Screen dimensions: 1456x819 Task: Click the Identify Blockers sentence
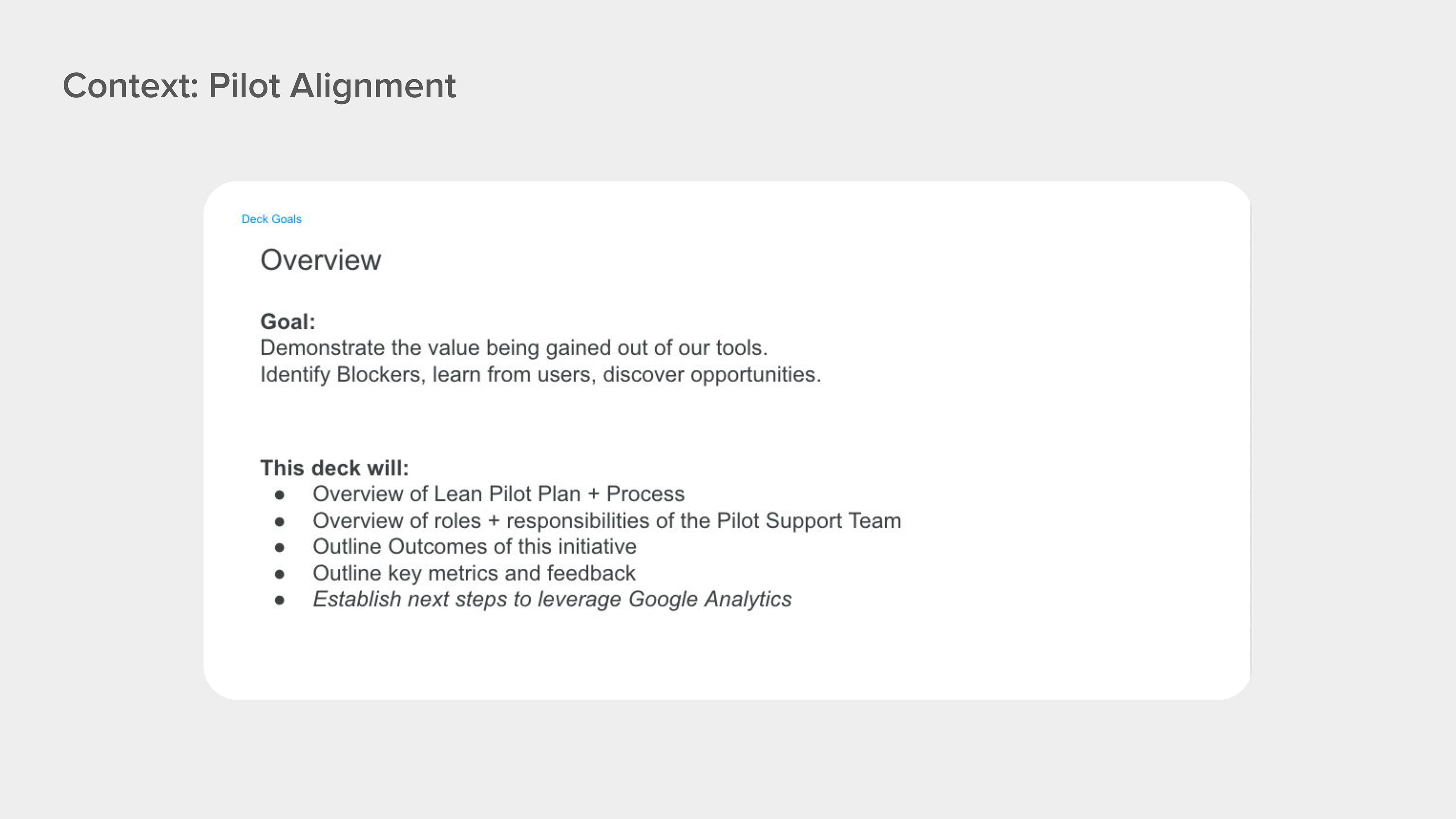click(x=540, y=375)
